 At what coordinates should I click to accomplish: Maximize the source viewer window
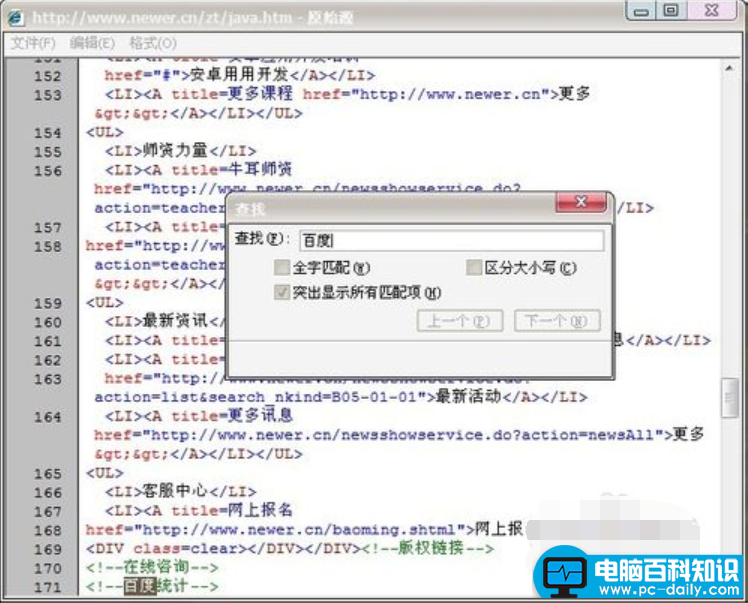coord(672,10)
